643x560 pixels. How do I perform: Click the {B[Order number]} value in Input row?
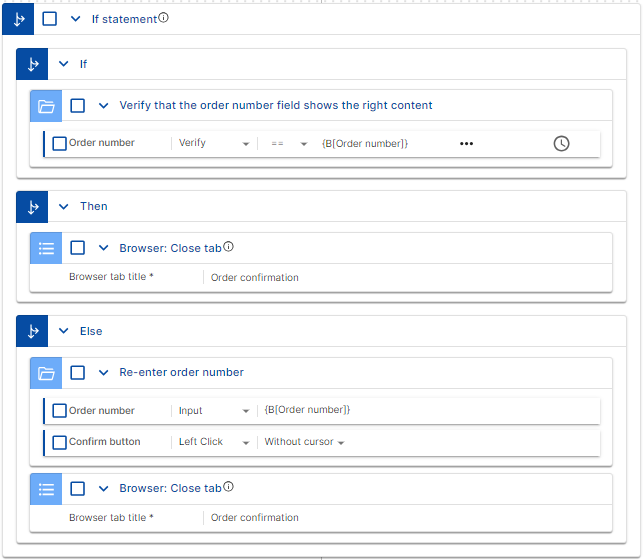307,410
